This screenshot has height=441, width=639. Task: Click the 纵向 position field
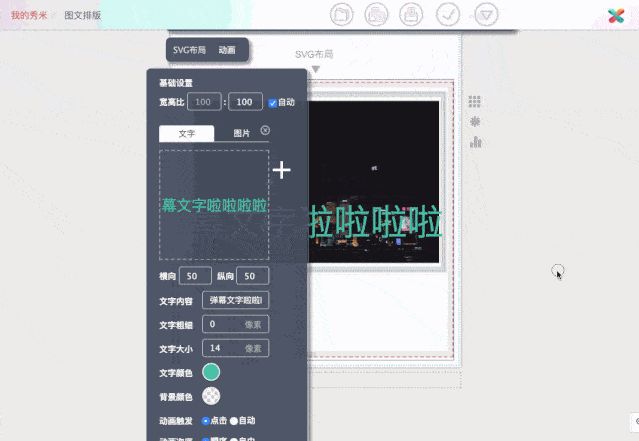click(253, 276)
